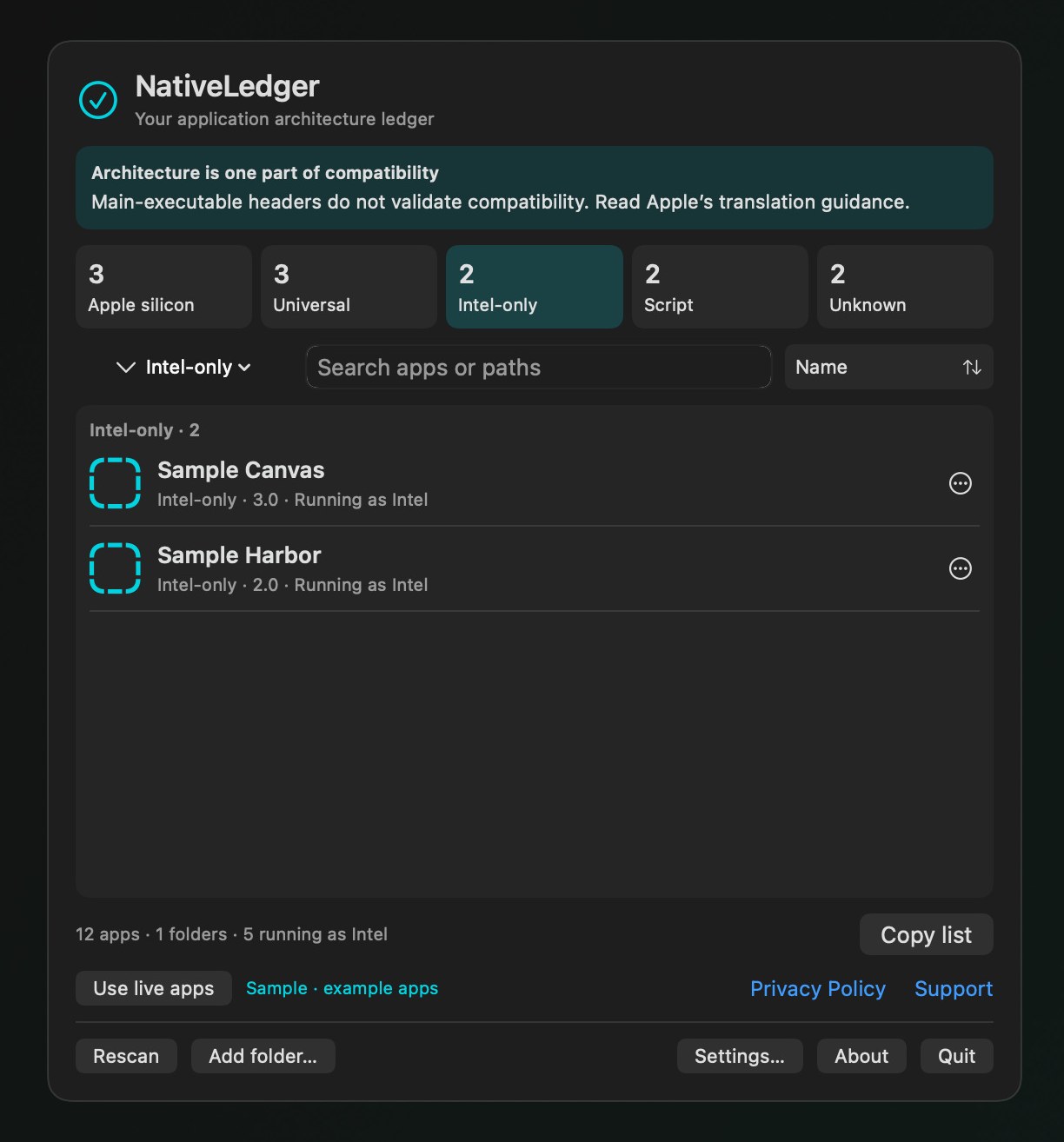
Task: Click the Add folder… button
Action: [x=263, y=1056]
